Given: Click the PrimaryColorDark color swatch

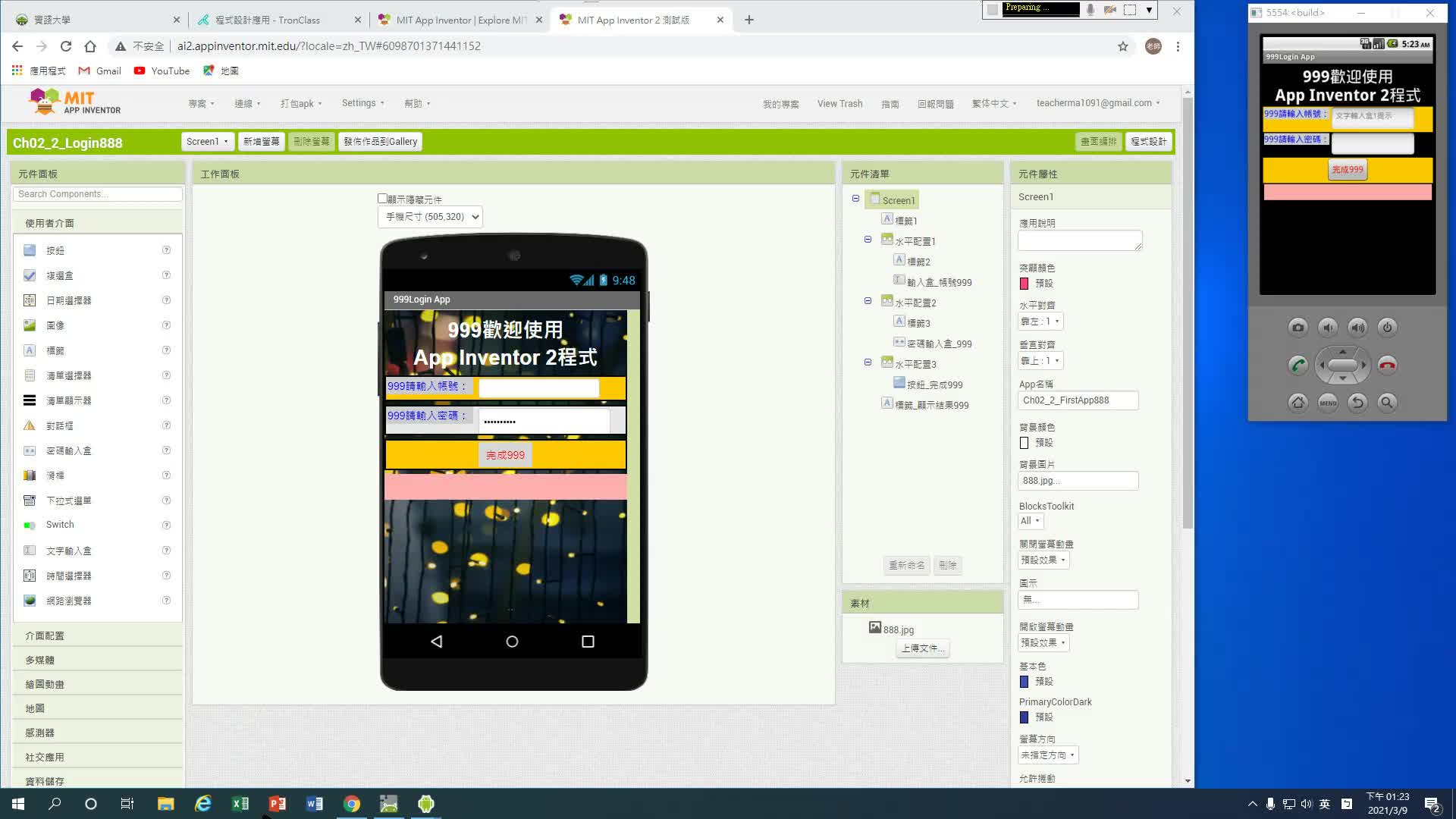Looking at the screenshot, I should 1024,717.
